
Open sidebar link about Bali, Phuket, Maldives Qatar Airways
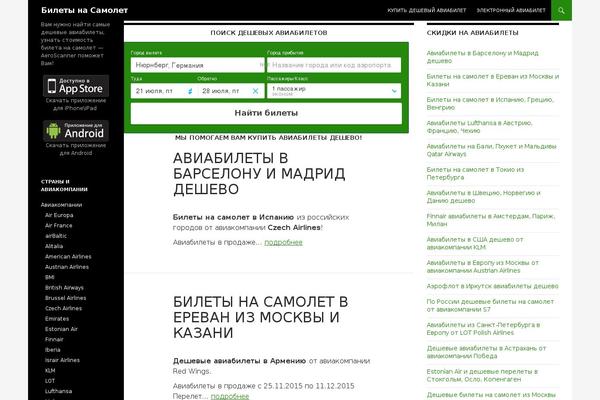click(x=491, y=150)
